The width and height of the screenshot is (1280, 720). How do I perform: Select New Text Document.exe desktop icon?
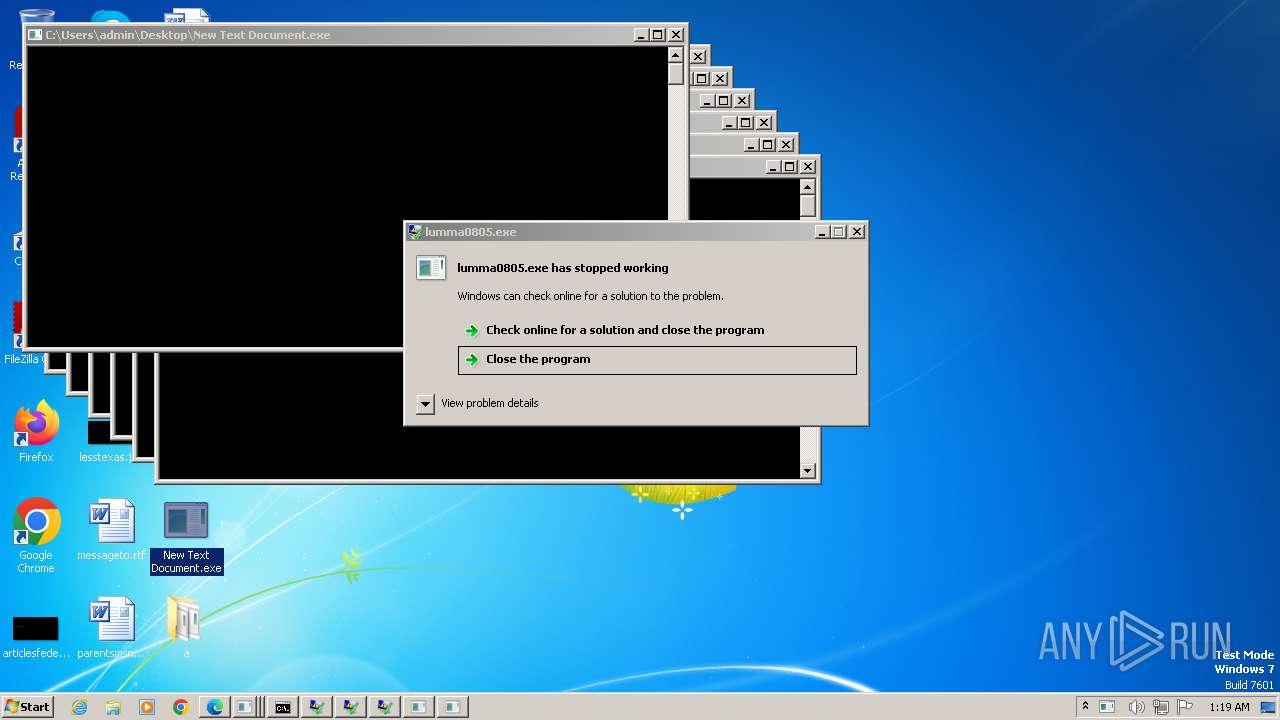click(186, 538)
